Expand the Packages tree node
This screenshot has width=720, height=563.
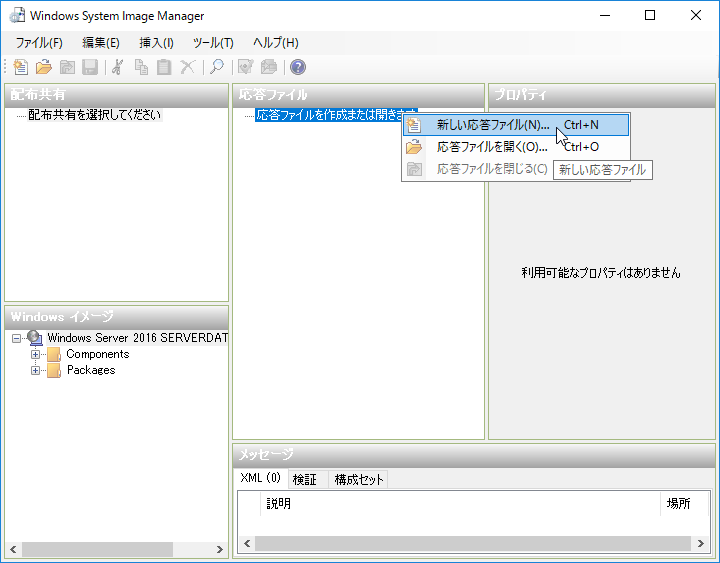pos(35,370)
